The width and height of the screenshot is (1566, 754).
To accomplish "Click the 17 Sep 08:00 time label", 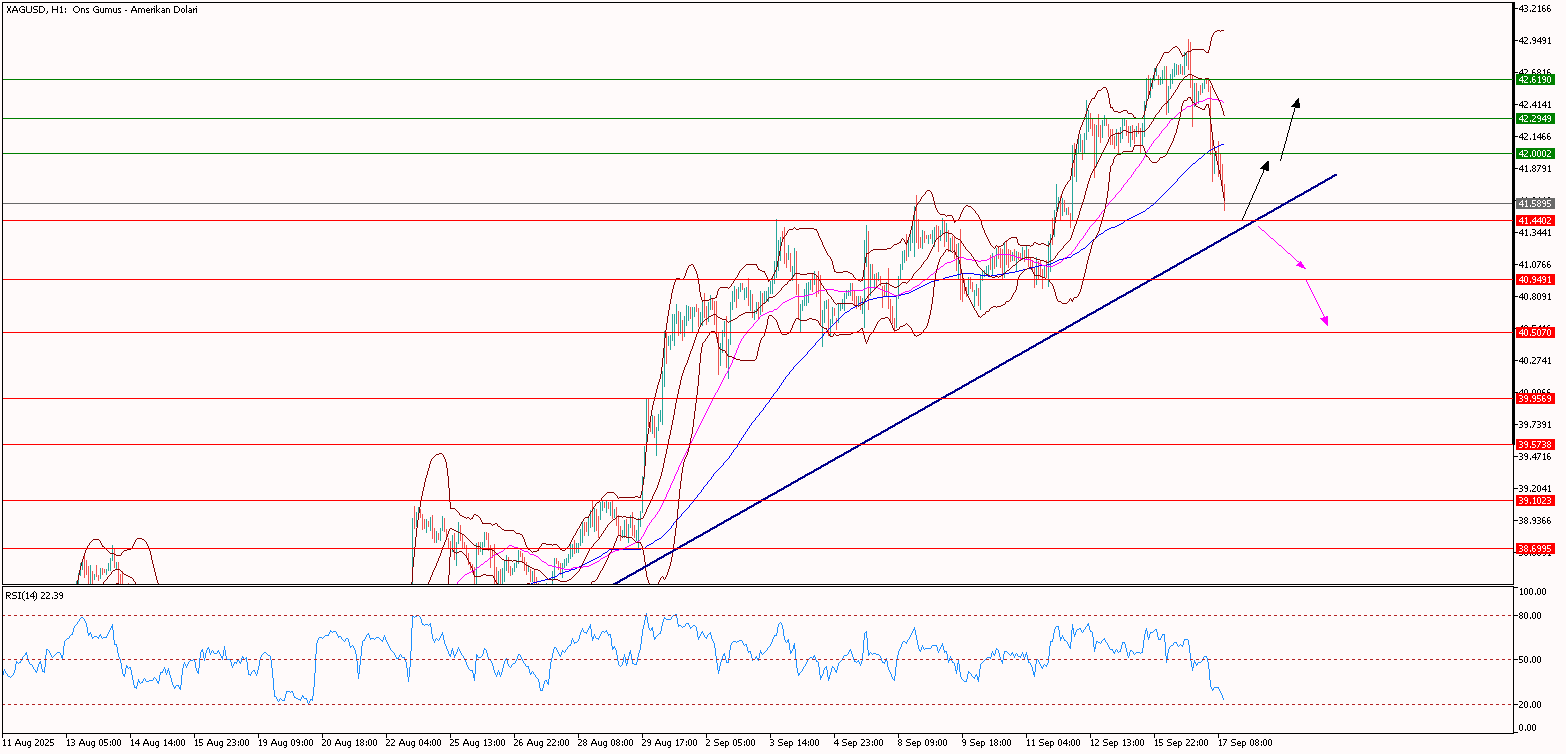I will click(1247, 744).
